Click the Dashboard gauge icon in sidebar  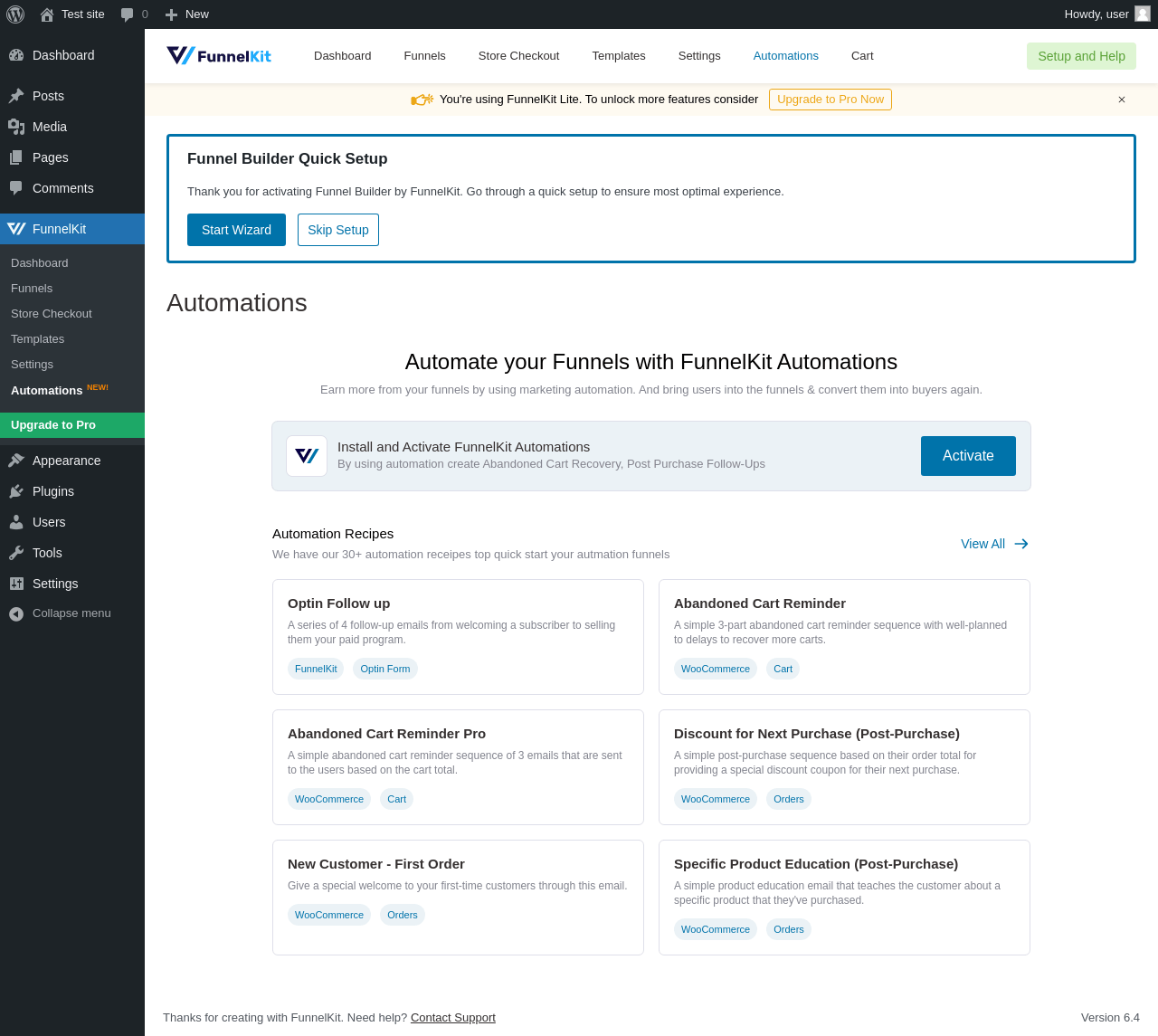16,55
